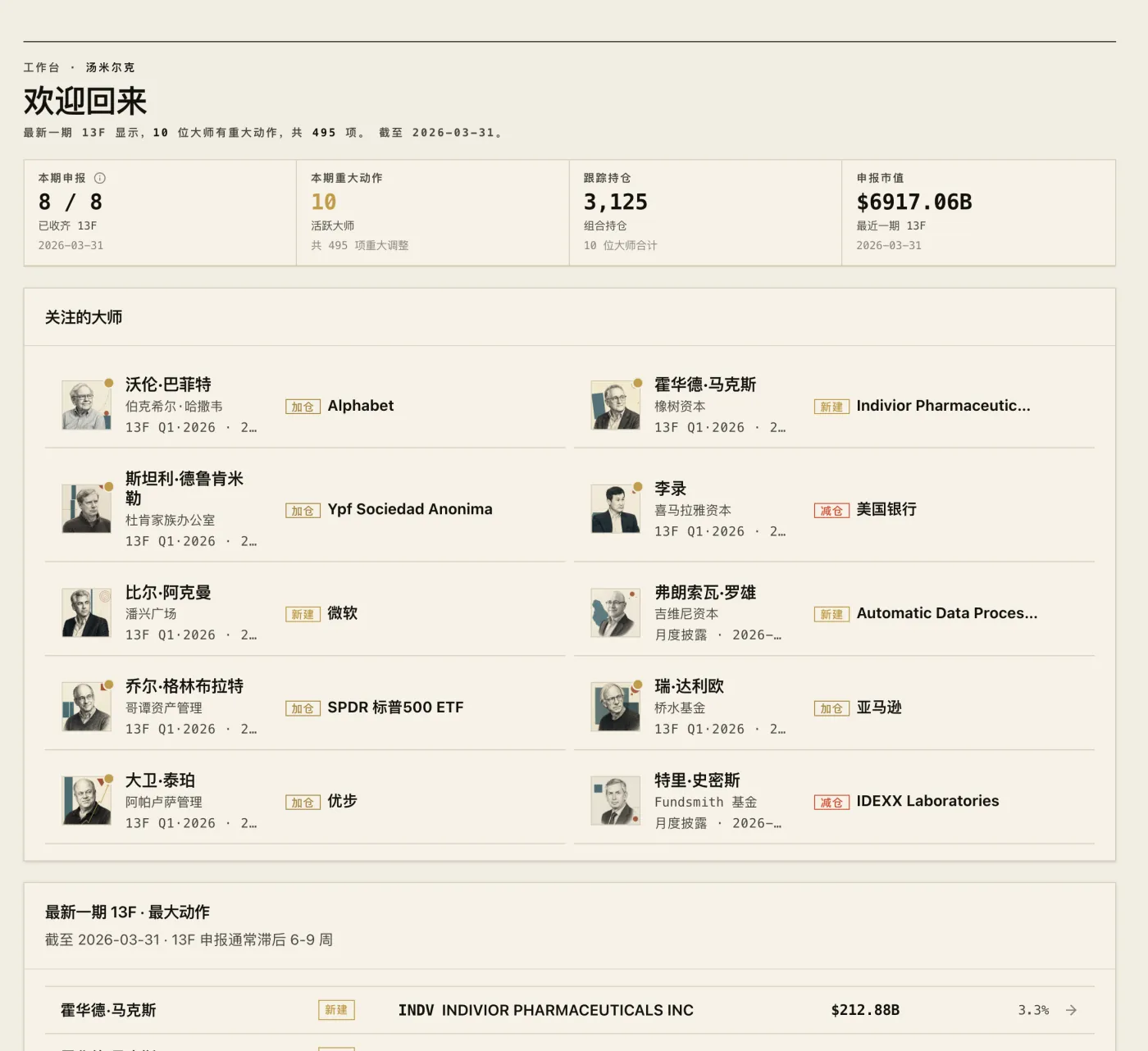Open the arrow on the 霍华德·马克斯 INDV row
The image size is (1148, 1051).
coord(1071,1010)
